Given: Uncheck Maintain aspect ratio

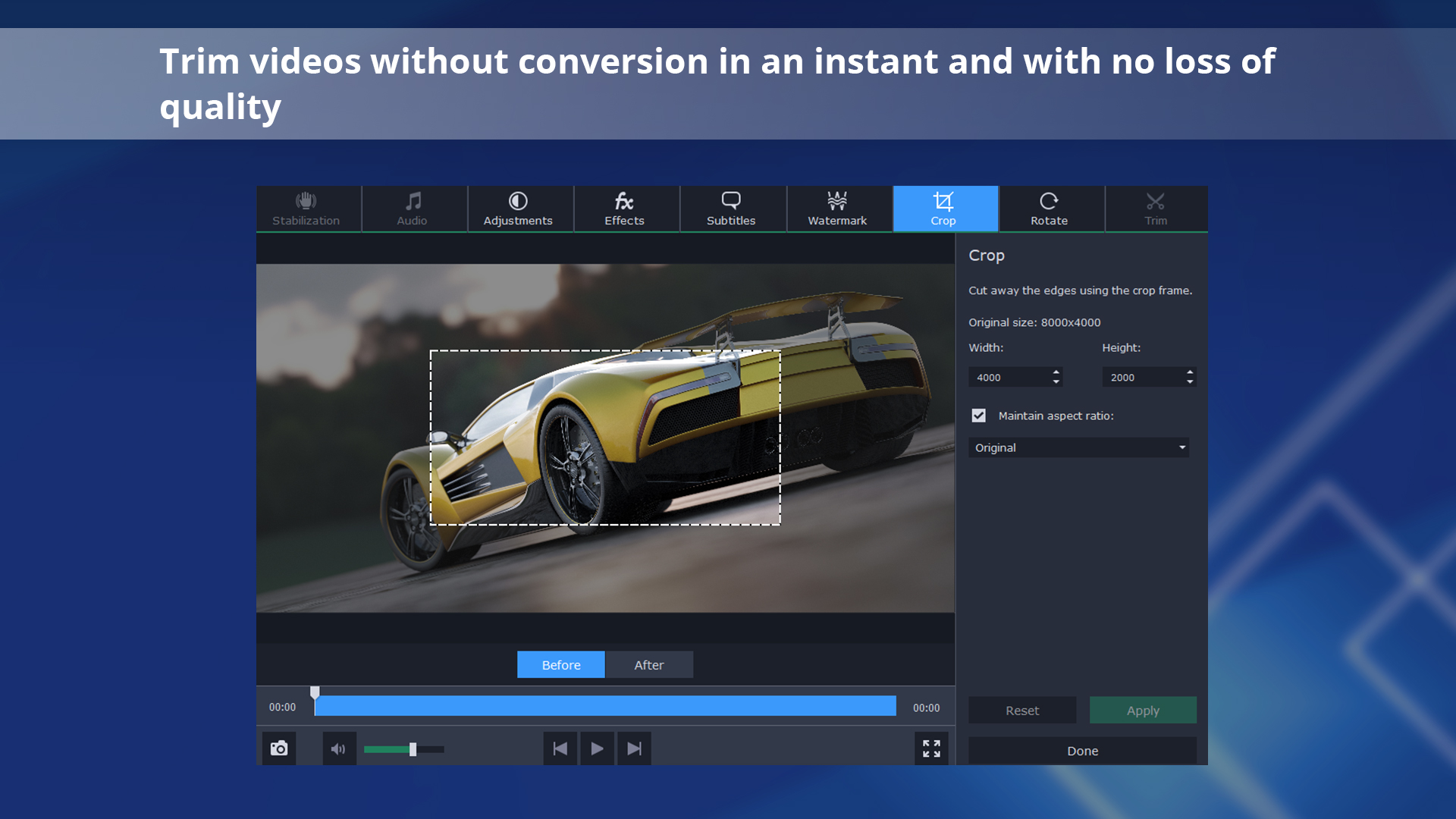Looking at the screenshot, I should [978, 416].
